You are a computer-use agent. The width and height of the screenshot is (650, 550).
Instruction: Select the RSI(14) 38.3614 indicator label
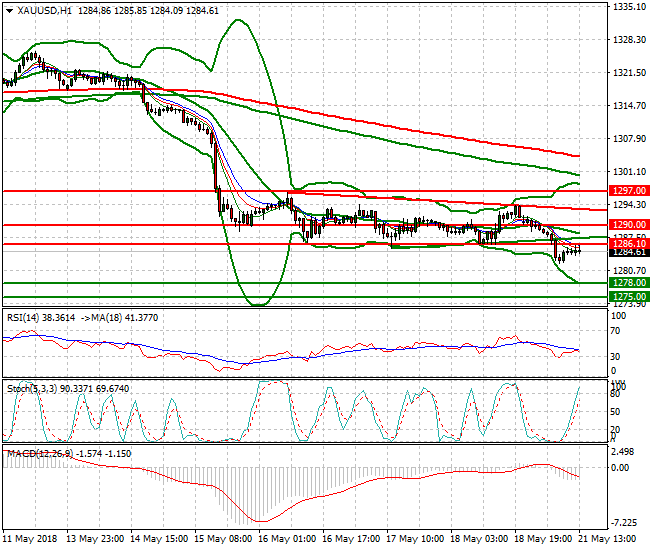[x=41, y=318]
